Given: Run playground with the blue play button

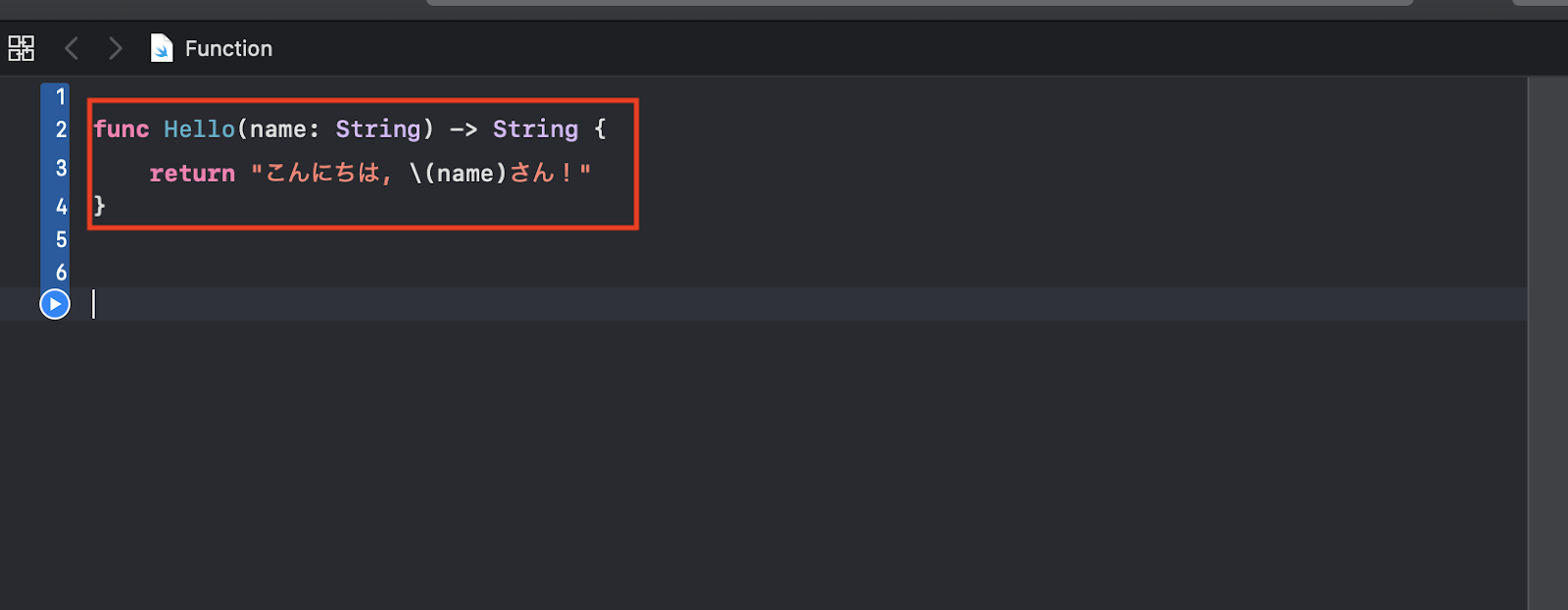Looking at the screenshot, I should pos(55,305).
